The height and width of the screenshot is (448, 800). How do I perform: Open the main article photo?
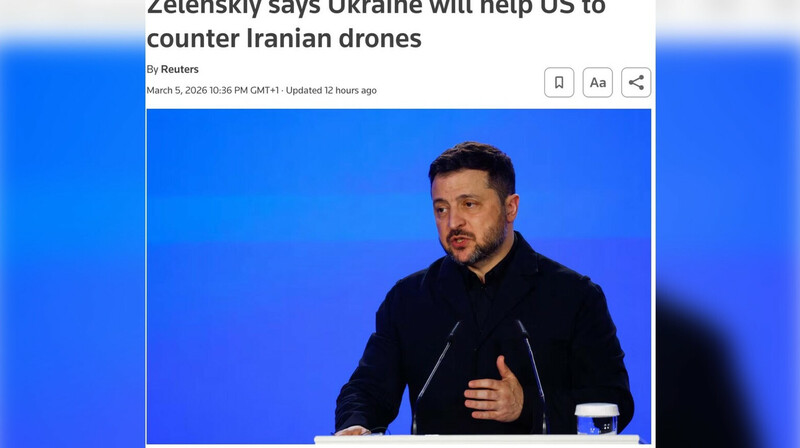pyautogui.click(x=398, y=276)
